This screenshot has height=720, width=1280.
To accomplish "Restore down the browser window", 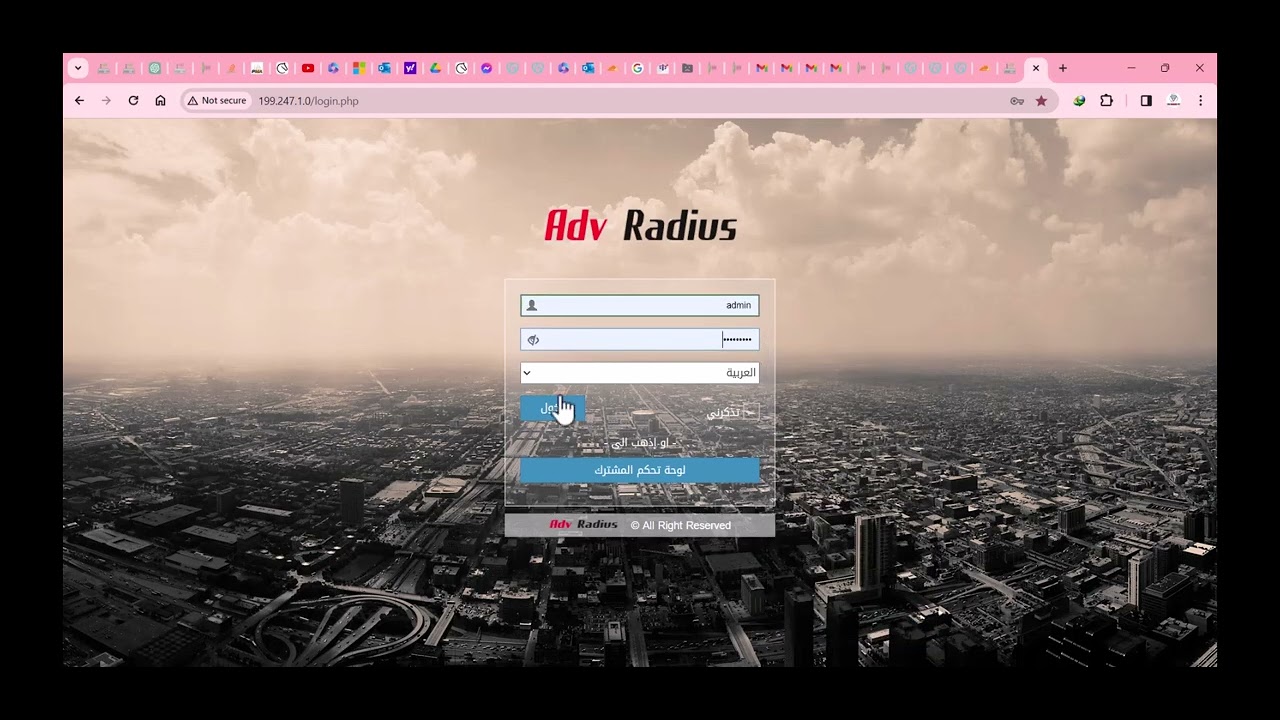I will pyautogui.click(x=1165, y=68).
